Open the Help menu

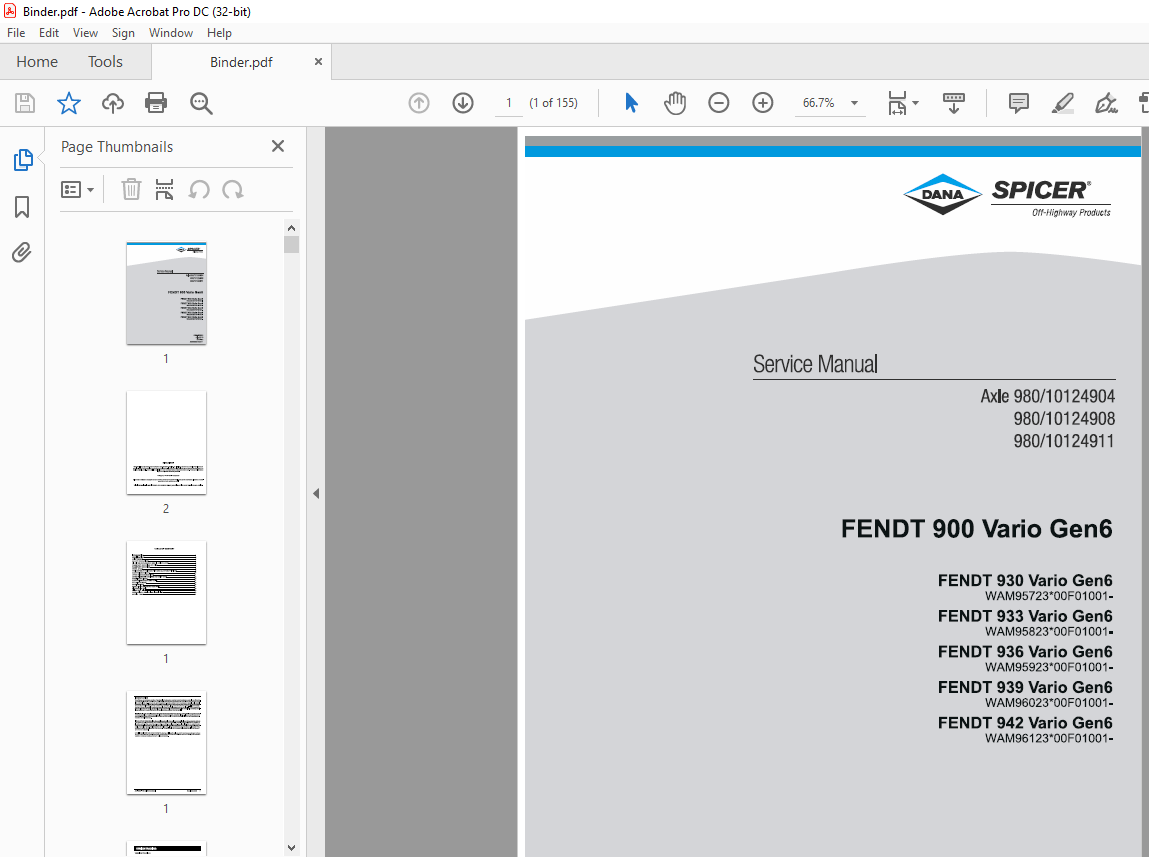click(219, 33)
